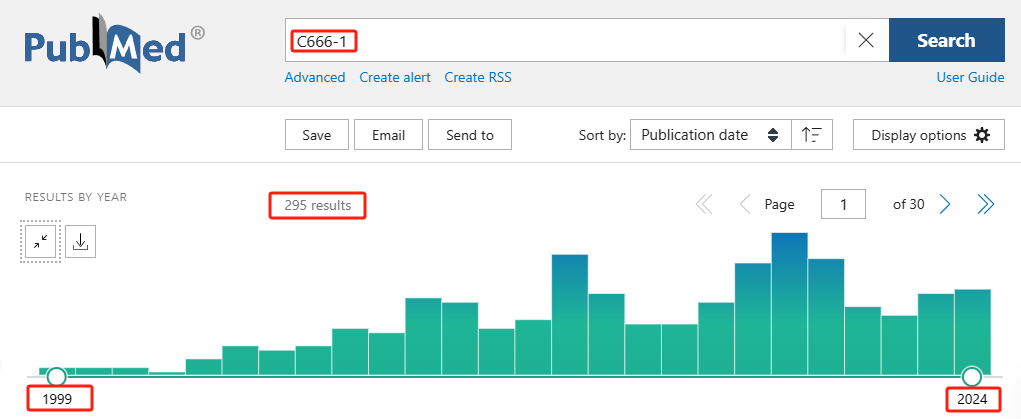1021x419 pixels.
Task: Click Create alert link
Action: tap(395, 78)
